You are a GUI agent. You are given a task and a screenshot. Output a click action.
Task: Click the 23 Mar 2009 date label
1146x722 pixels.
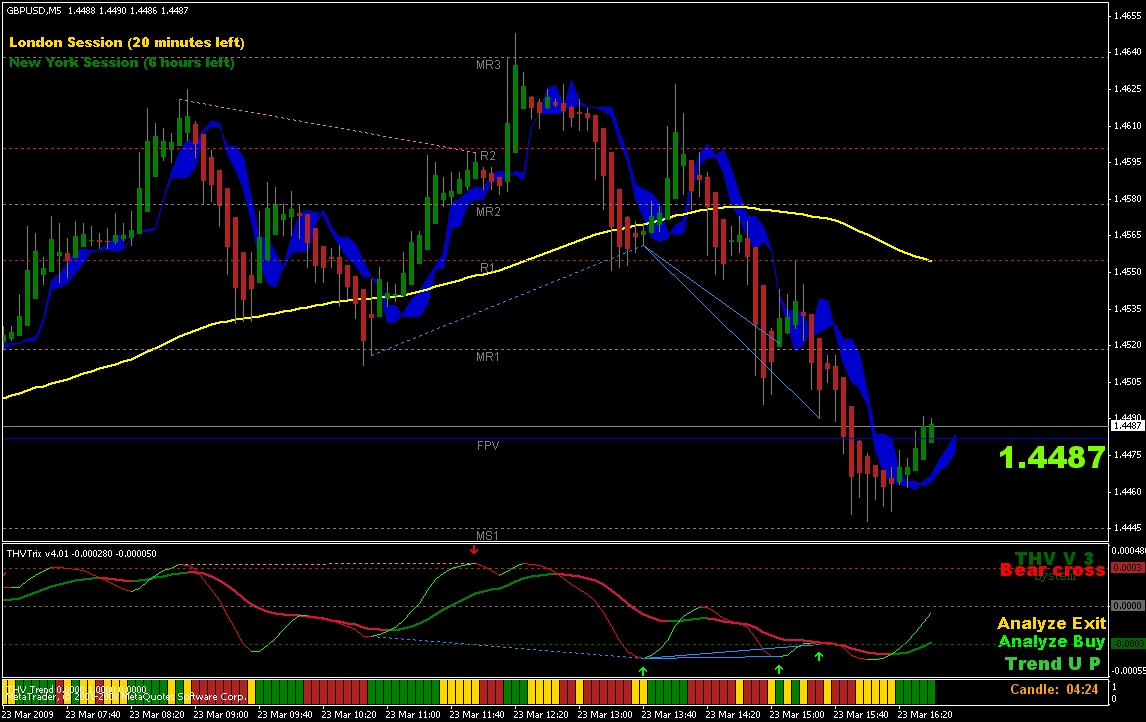coord(28,715)
